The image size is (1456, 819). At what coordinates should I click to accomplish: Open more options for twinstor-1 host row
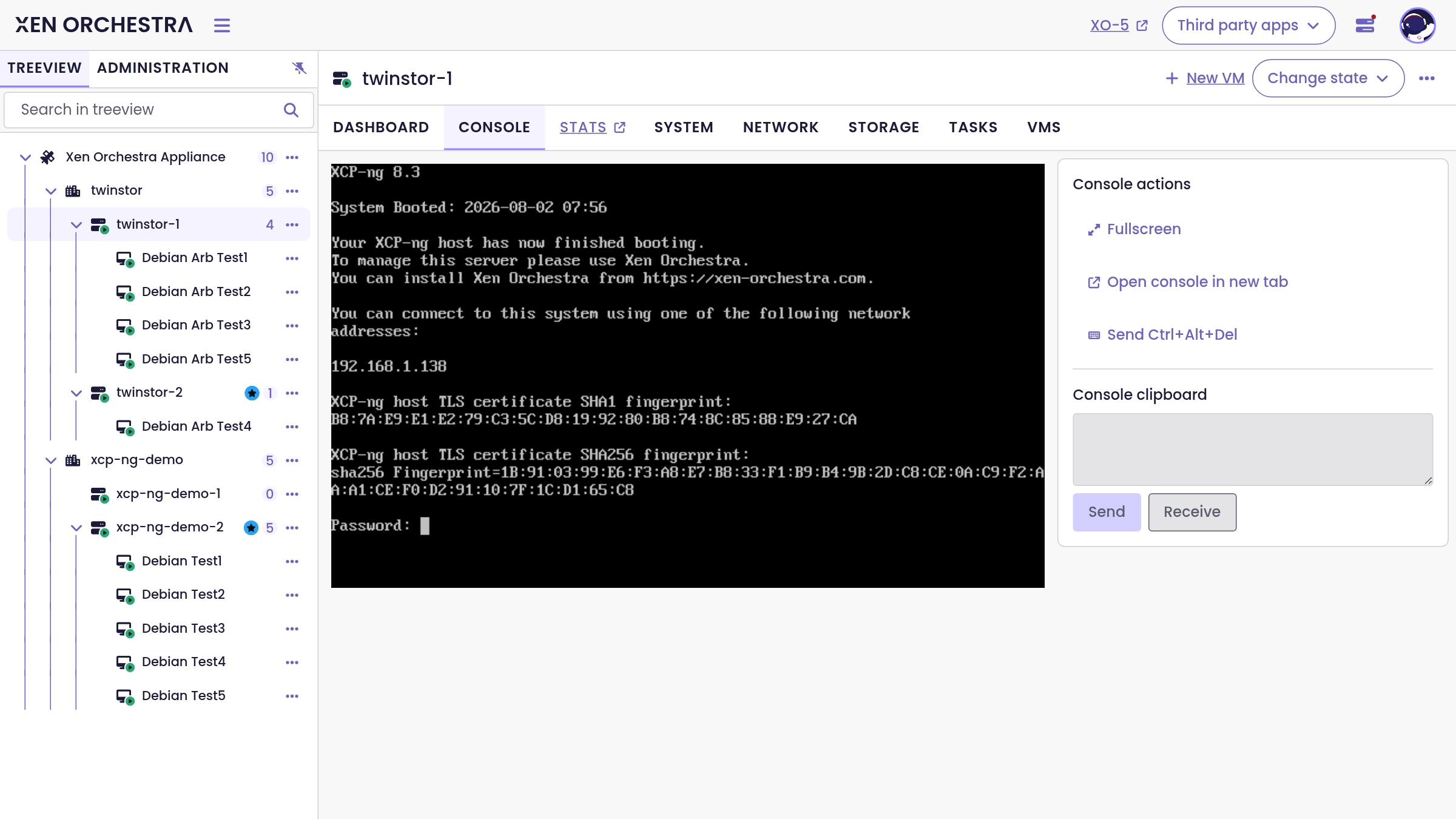pos(292,225)
